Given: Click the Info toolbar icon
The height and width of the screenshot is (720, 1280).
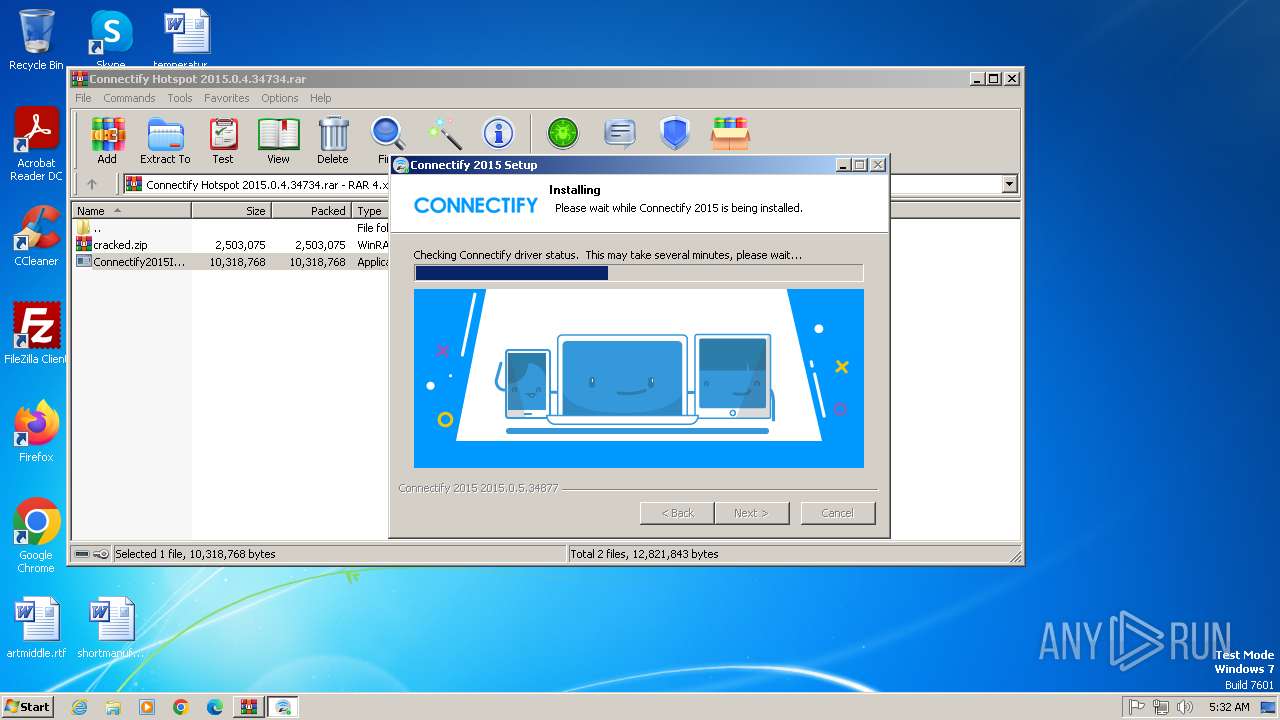Looking at the screenshot, I should tap(498, 133).
